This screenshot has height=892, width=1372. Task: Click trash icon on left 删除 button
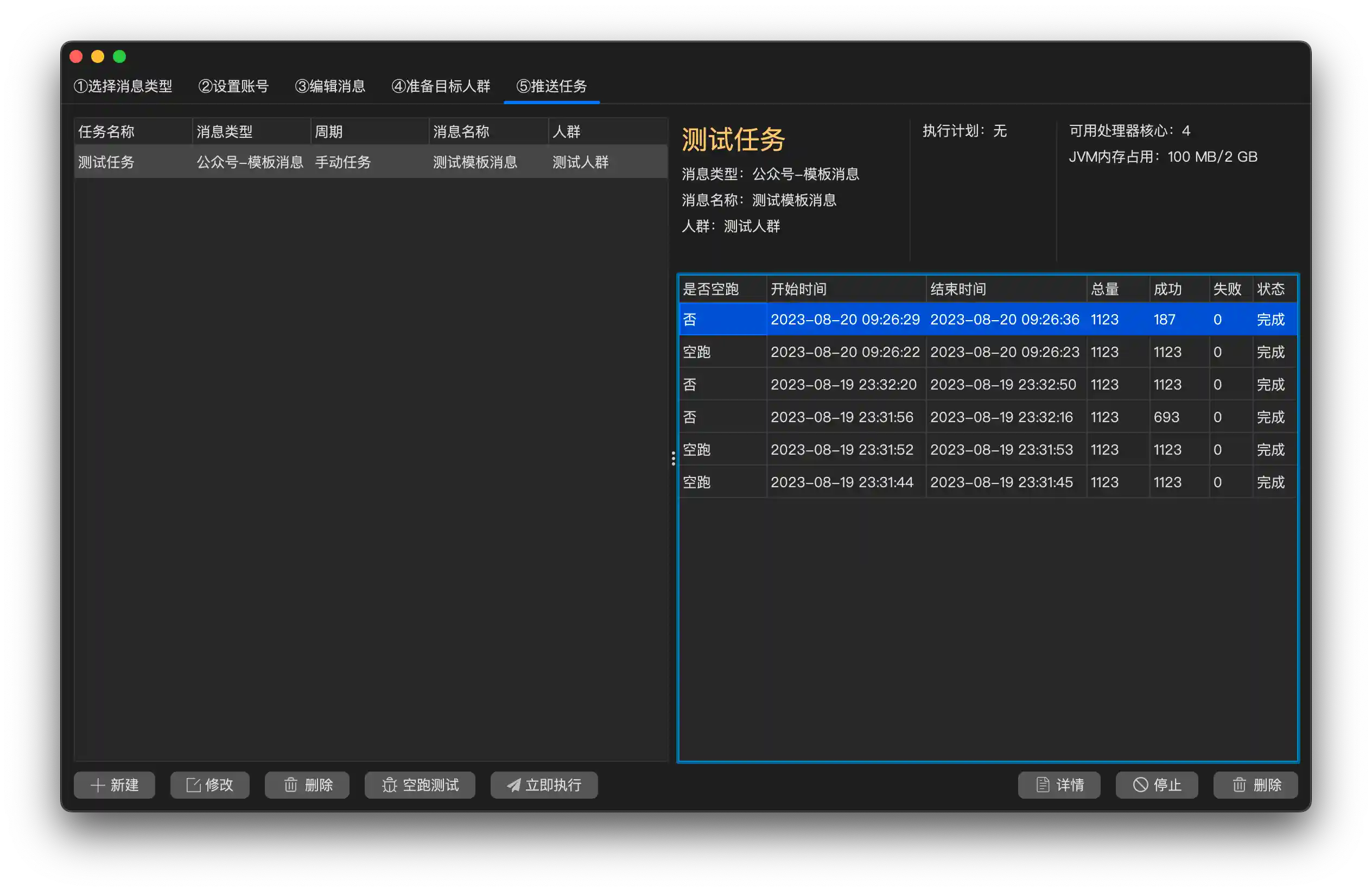pyautogui.click(x=290, y=785)
